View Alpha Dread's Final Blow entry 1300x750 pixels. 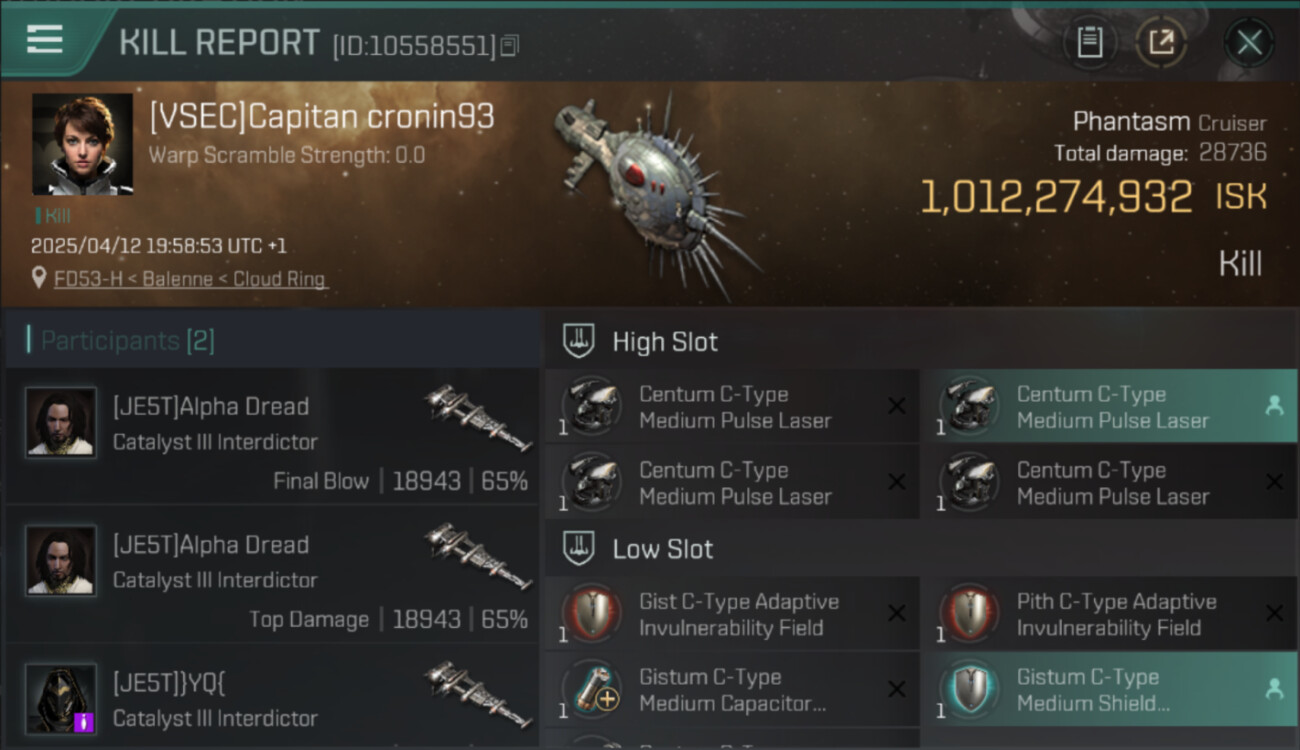point(272,436)
